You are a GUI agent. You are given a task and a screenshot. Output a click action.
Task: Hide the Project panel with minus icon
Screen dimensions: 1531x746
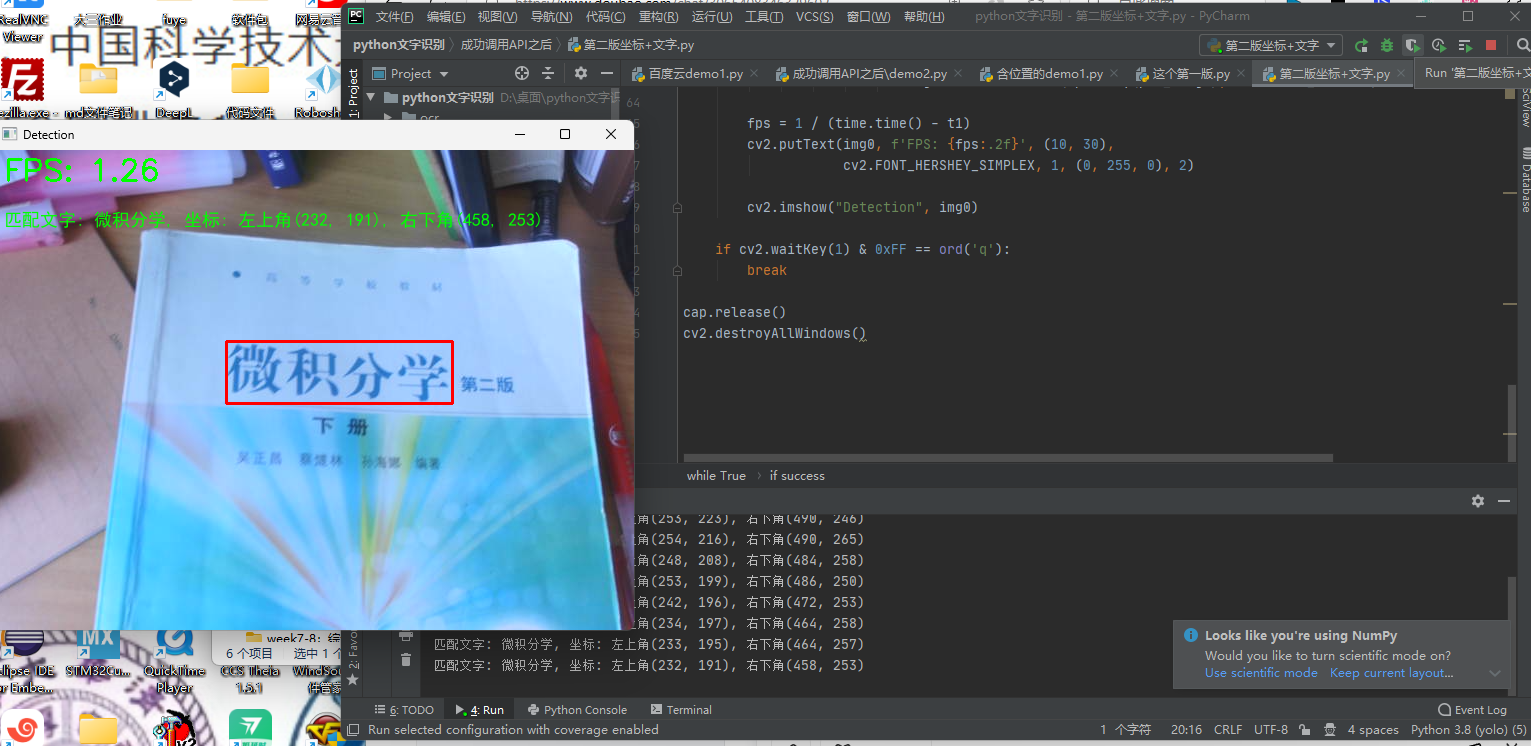pos(607,73)
